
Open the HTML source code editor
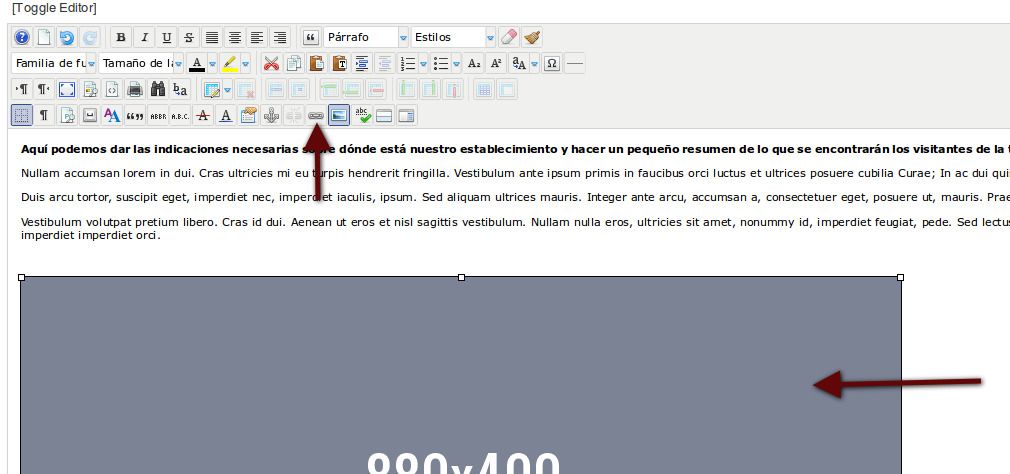(112, 89)
